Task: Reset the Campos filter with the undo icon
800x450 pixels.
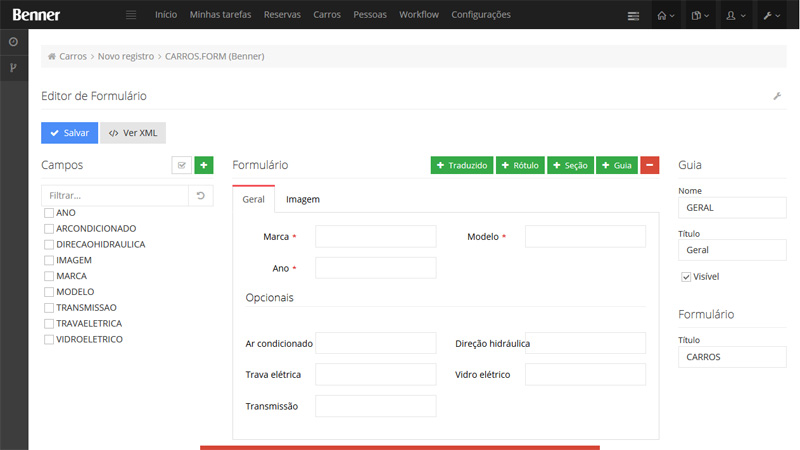Action: point(201,196)
